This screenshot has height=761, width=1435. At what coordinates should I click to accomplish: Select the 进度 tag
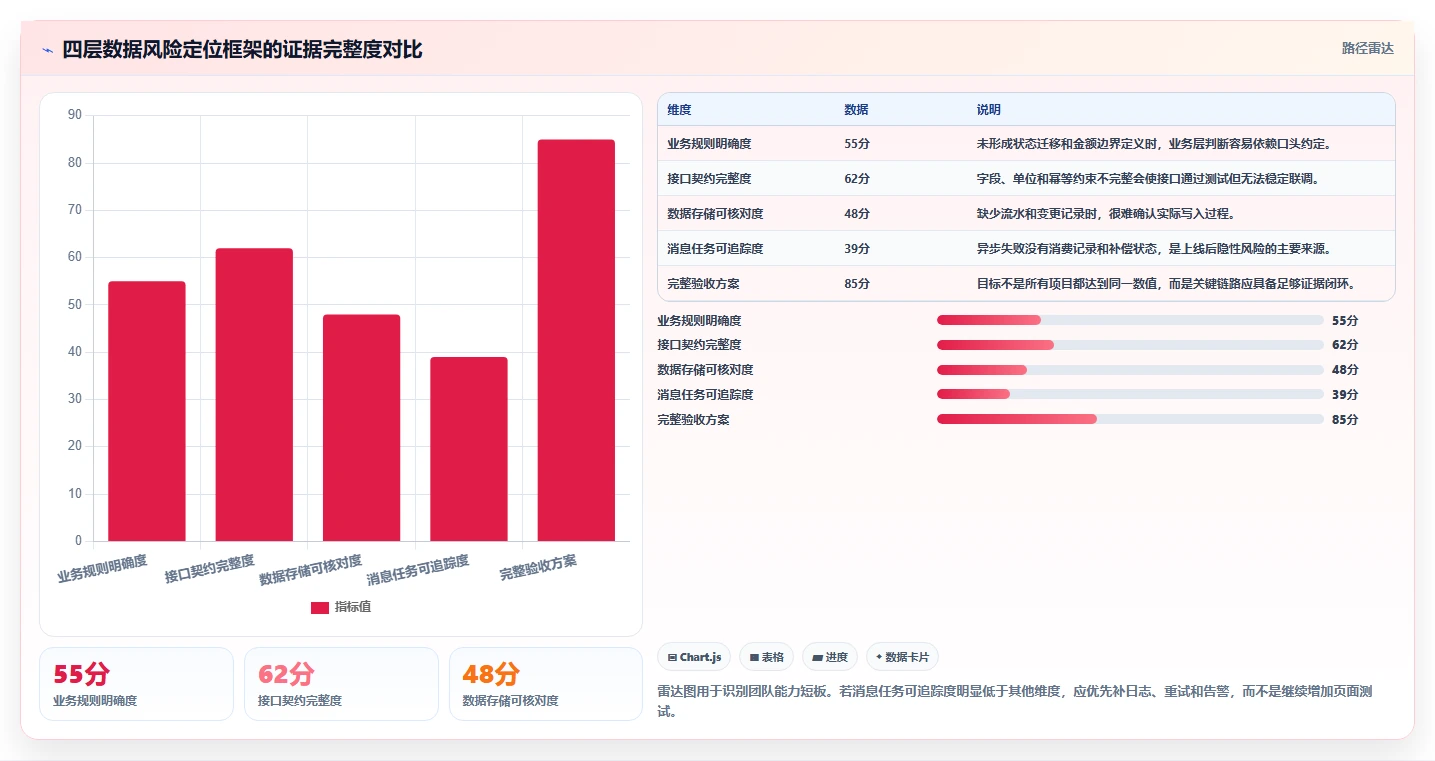click(x=830, y=657)
